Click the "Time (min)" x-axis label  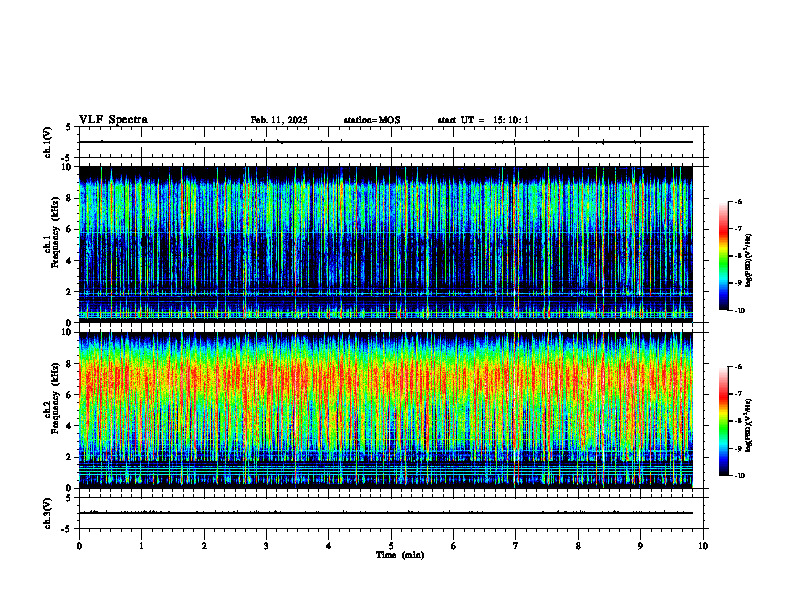tap(400, 555)
